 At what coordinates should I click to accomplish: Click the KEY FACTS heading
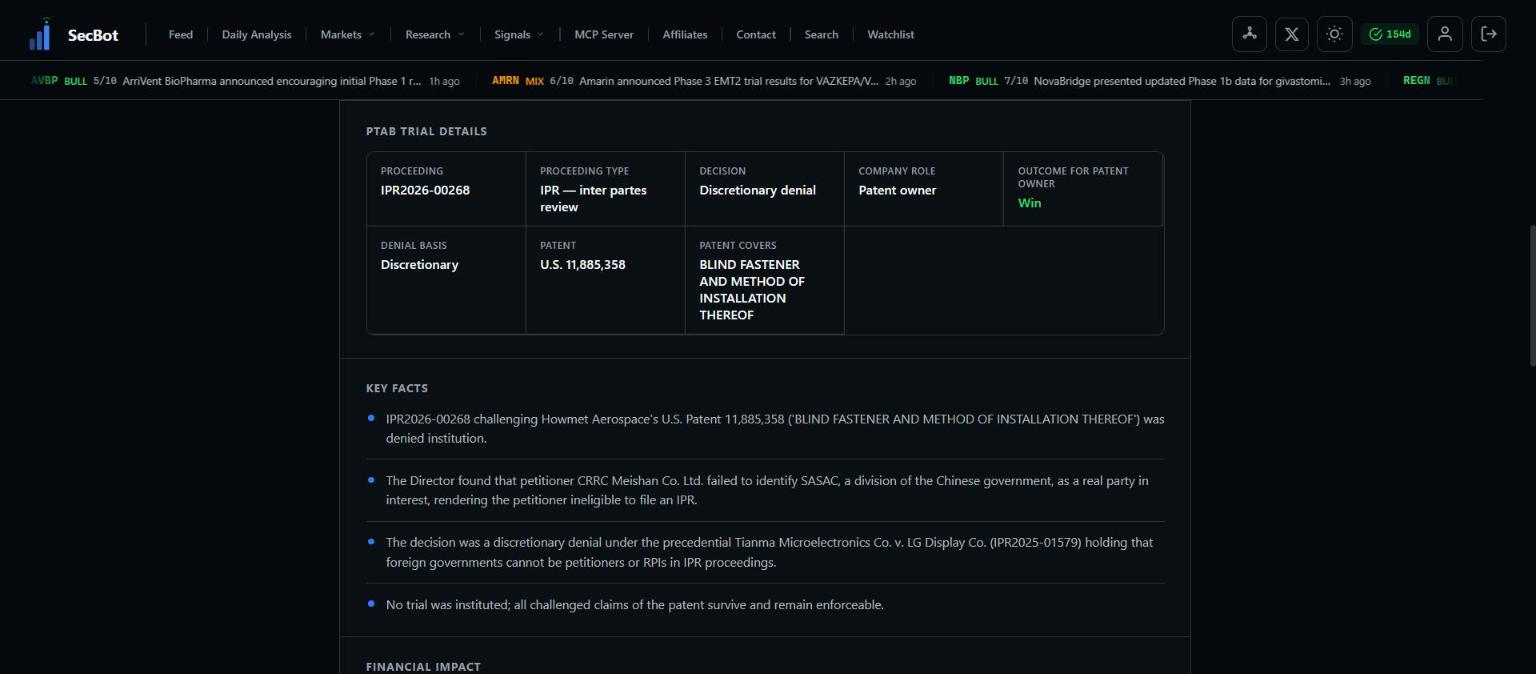397,388
